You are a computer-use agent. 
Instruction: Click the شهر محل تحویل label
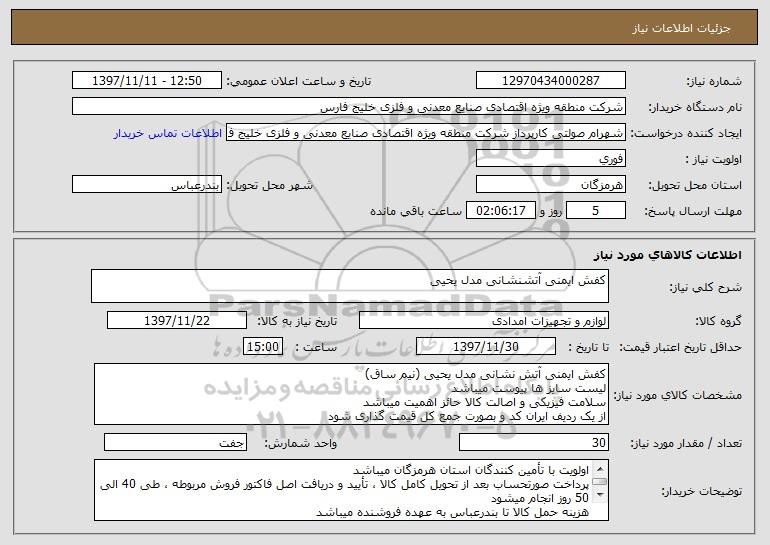269,185
